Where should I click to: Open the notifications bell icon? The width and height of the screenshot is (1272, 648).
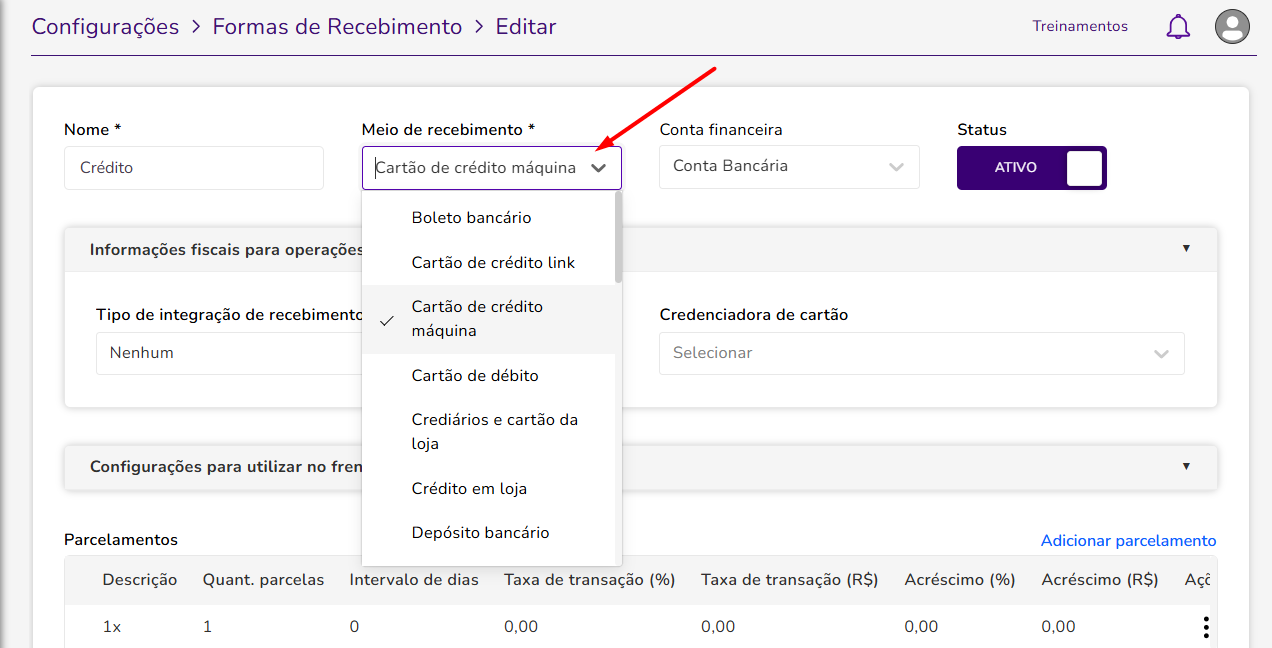click(x=1179, y=27)
